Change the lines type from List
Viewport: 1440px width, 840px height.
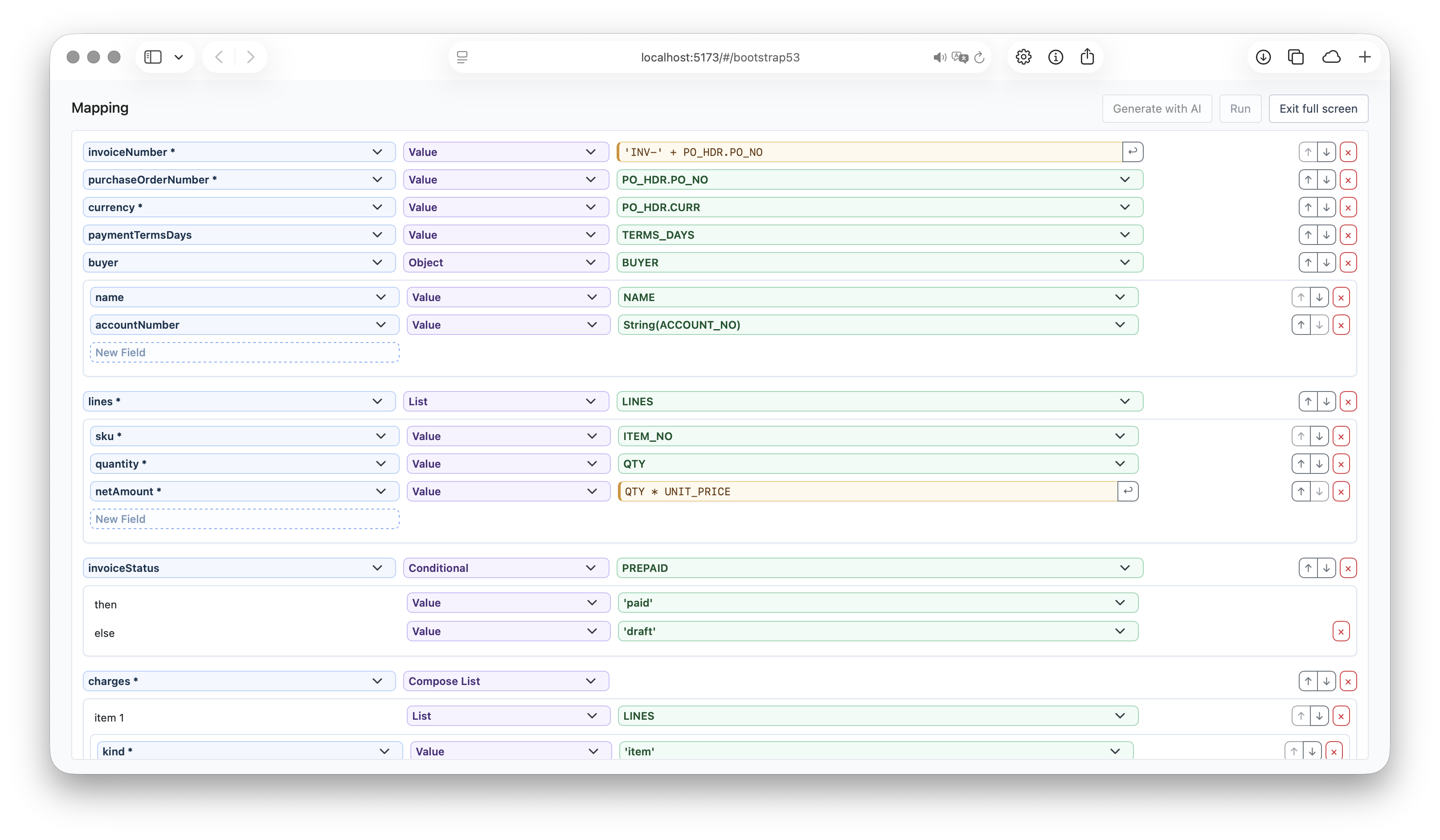click(506, 401)
